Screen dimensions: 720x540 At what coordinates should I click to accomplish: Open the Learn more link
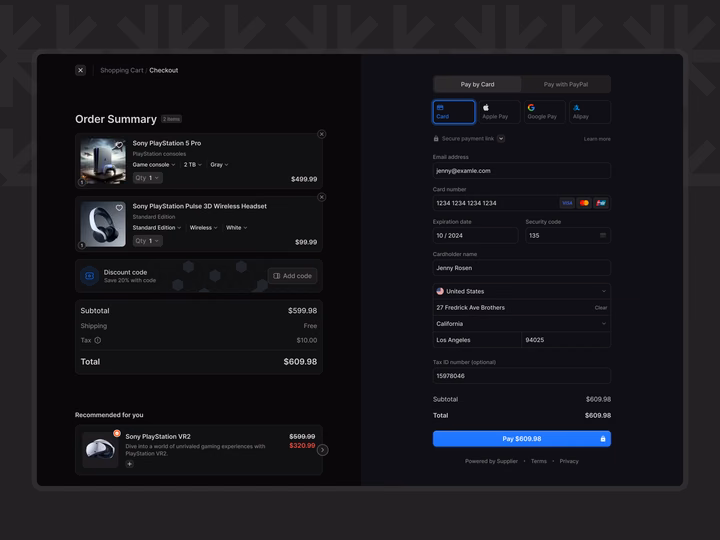tap(597, 139)
